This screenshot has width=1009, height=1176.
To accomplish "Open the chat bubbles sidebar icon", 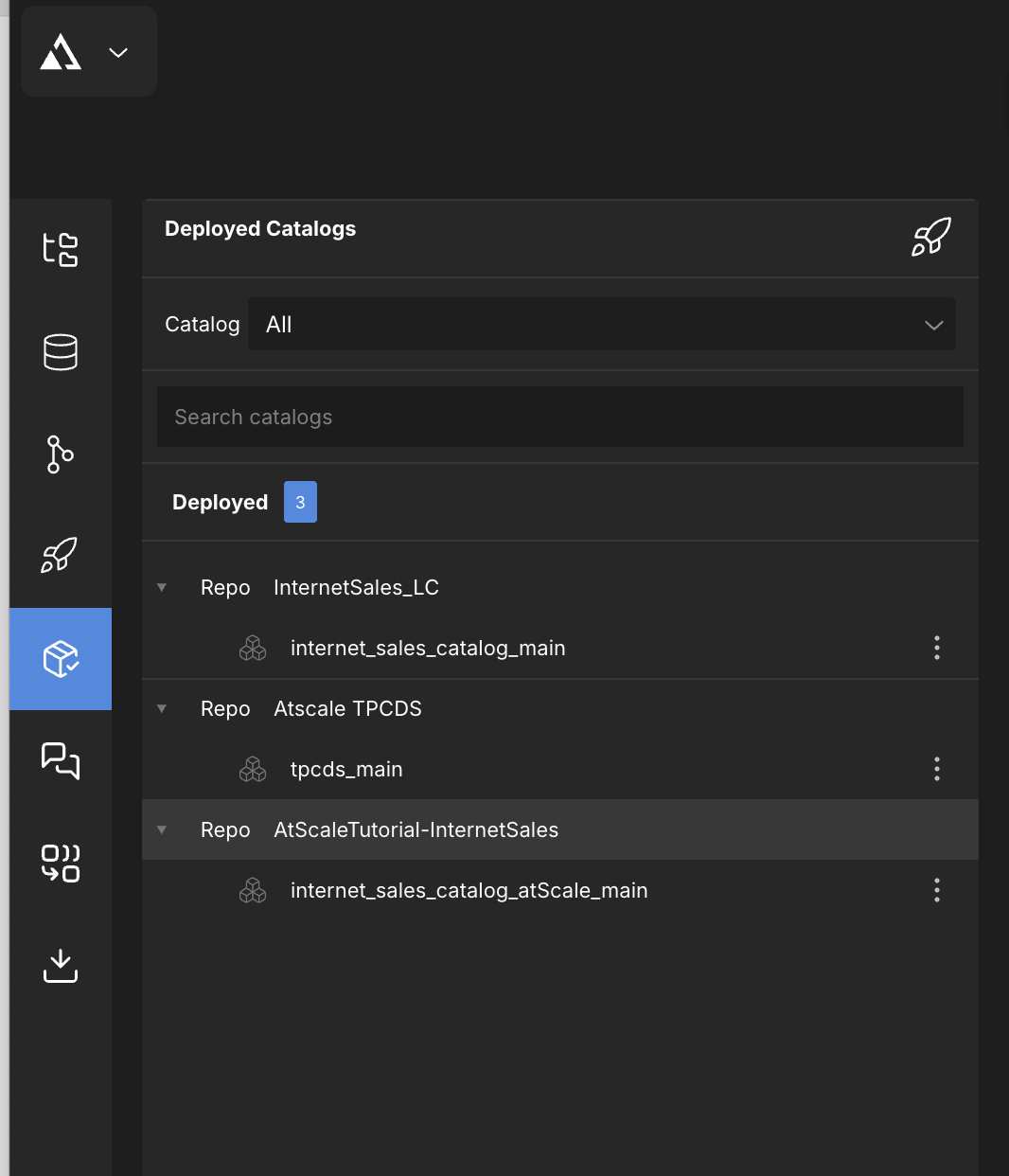I will [x=61, y=760].
